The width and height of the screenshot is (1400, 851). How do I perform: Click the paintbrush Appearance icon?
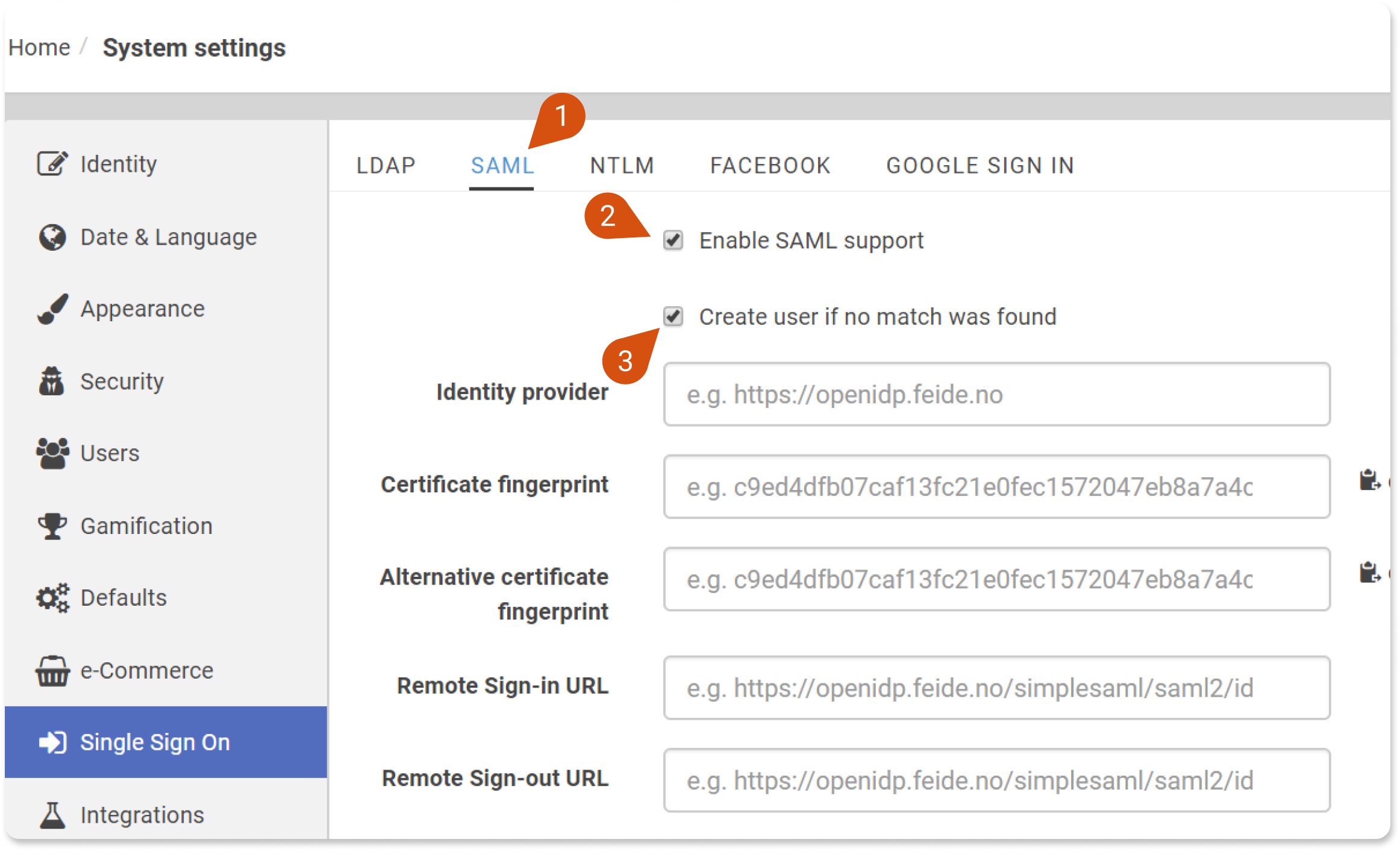[x=52, y=309]
